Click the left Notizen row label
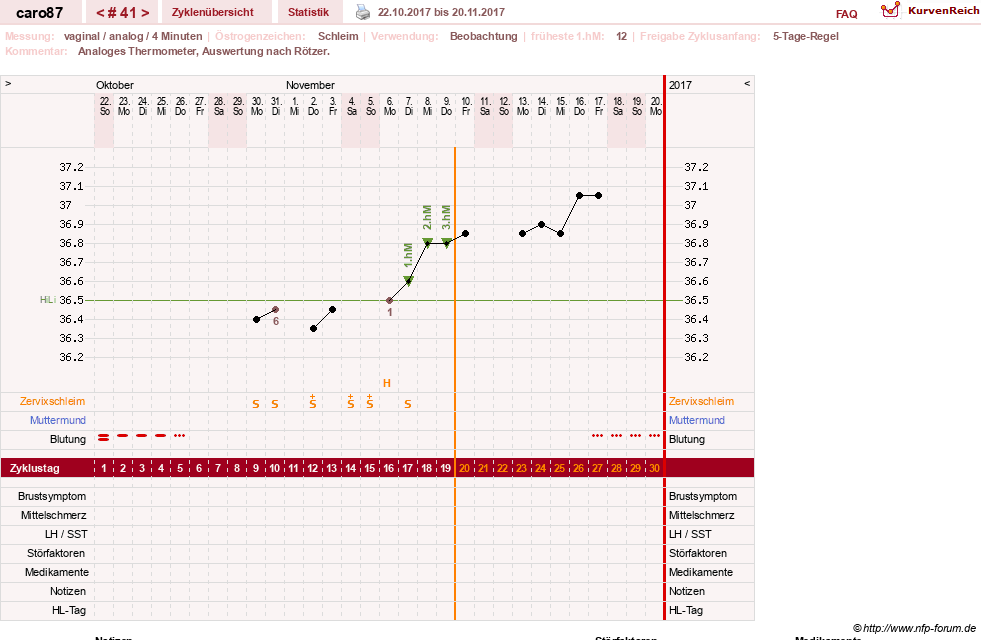The height and width of the screenshot is (640, 981). (68, 591)
